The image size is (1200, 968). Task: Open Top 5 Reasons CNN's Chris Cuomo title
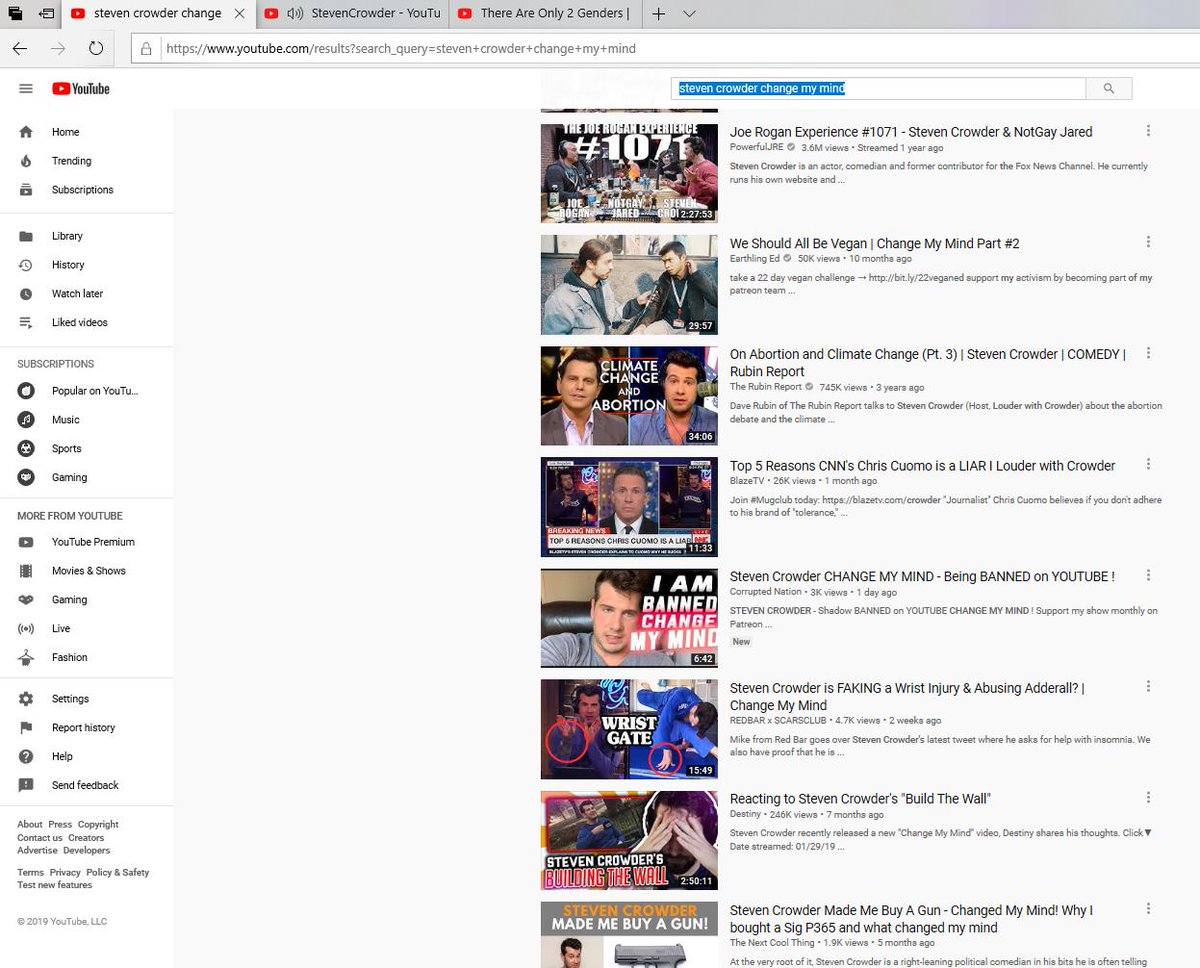coord(922,466)
